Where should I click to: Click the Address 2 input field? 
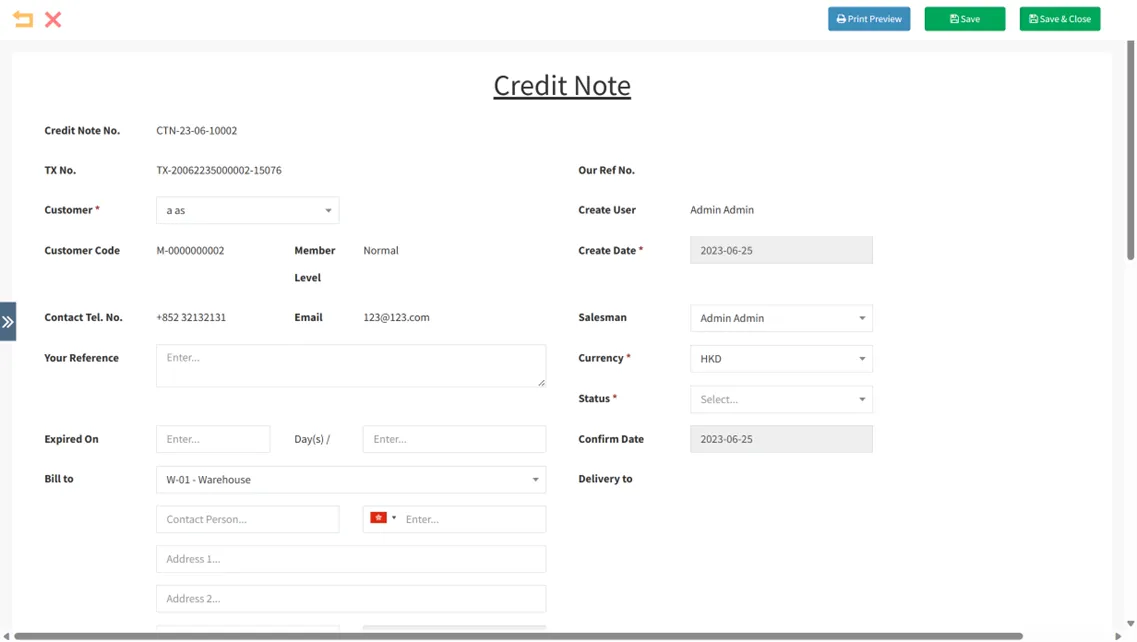coord(350,599)
